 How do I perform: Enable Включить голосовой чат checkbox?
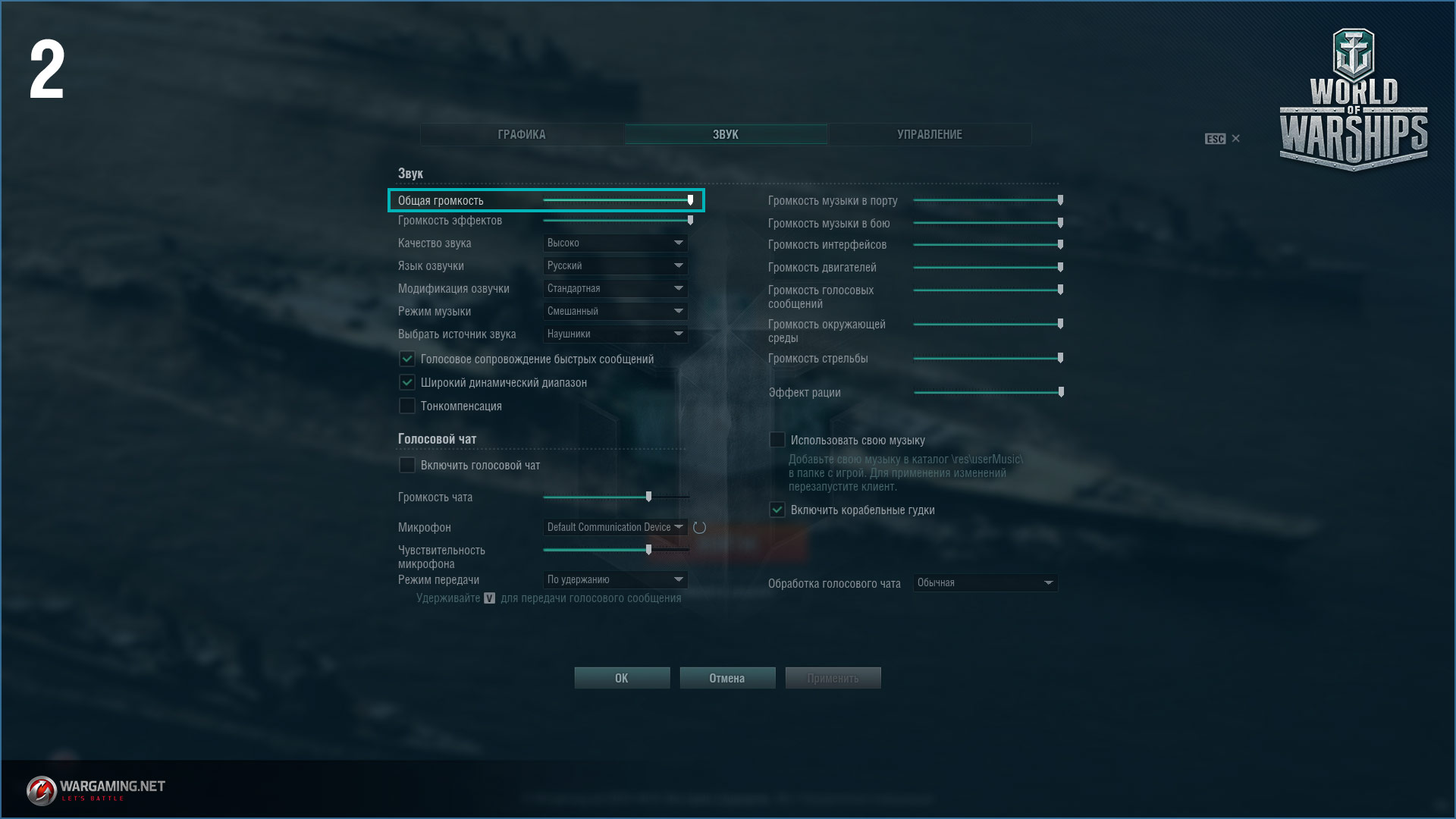pyautogui.click(x=407, y=466)
